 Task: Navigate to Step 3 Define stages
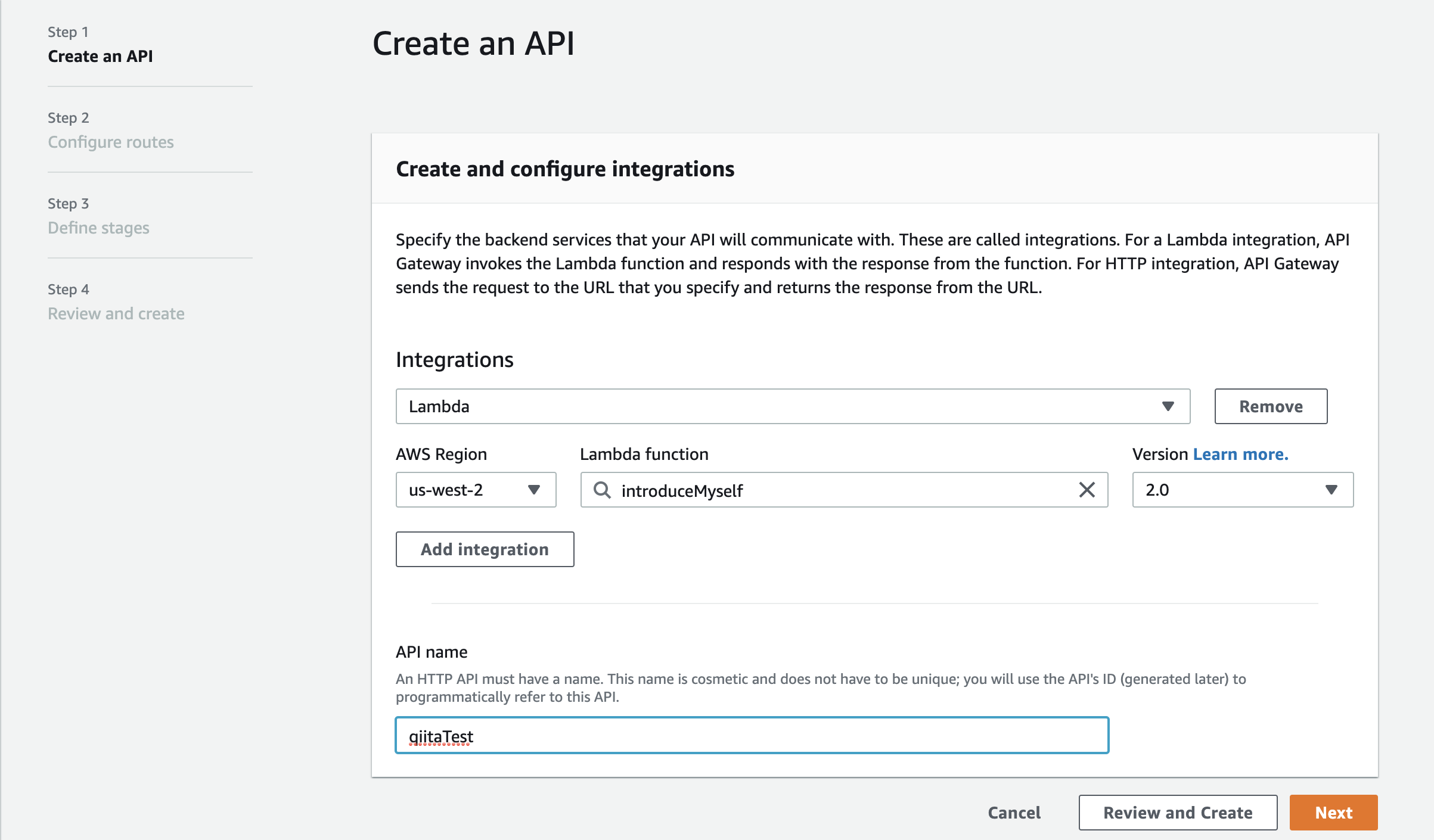click(98, 228)
